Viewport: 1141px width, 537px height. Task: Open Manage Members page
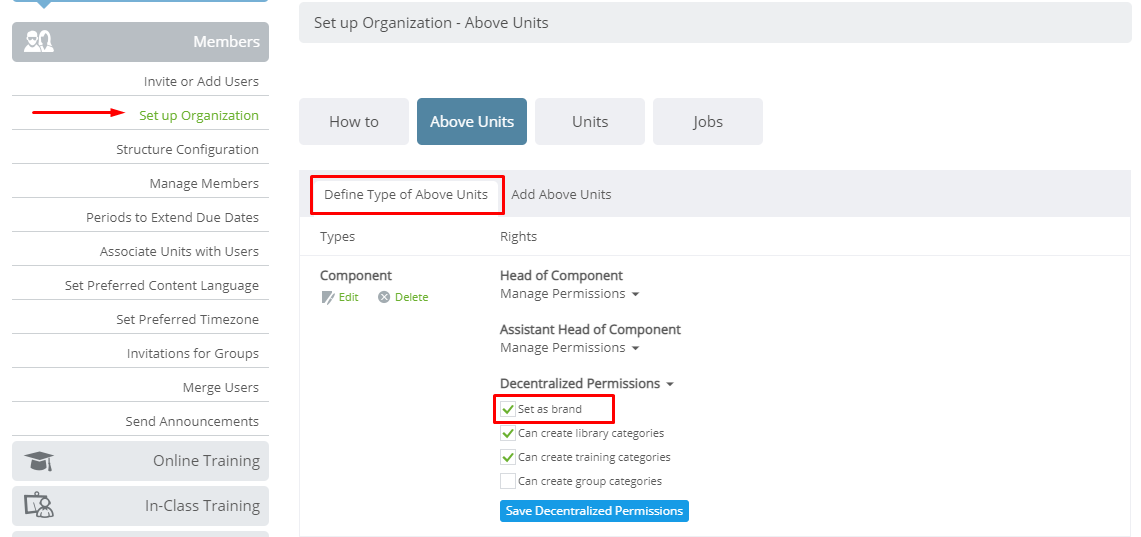point(204,183)
